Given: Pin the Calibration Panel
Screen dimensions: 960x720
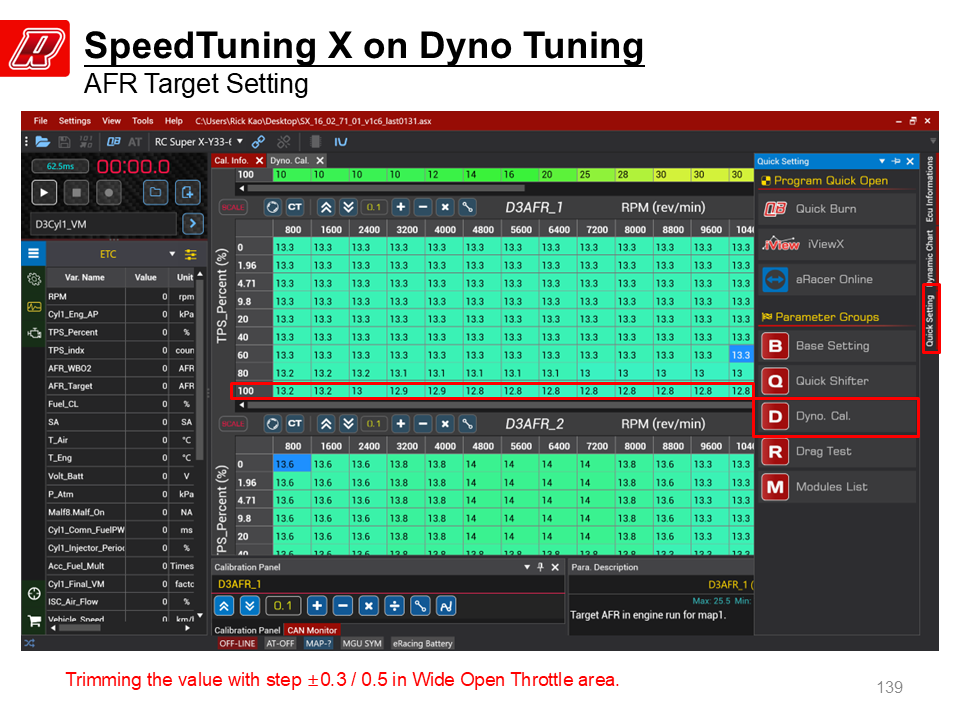Looking at the screenshot, I should point(541,567).
